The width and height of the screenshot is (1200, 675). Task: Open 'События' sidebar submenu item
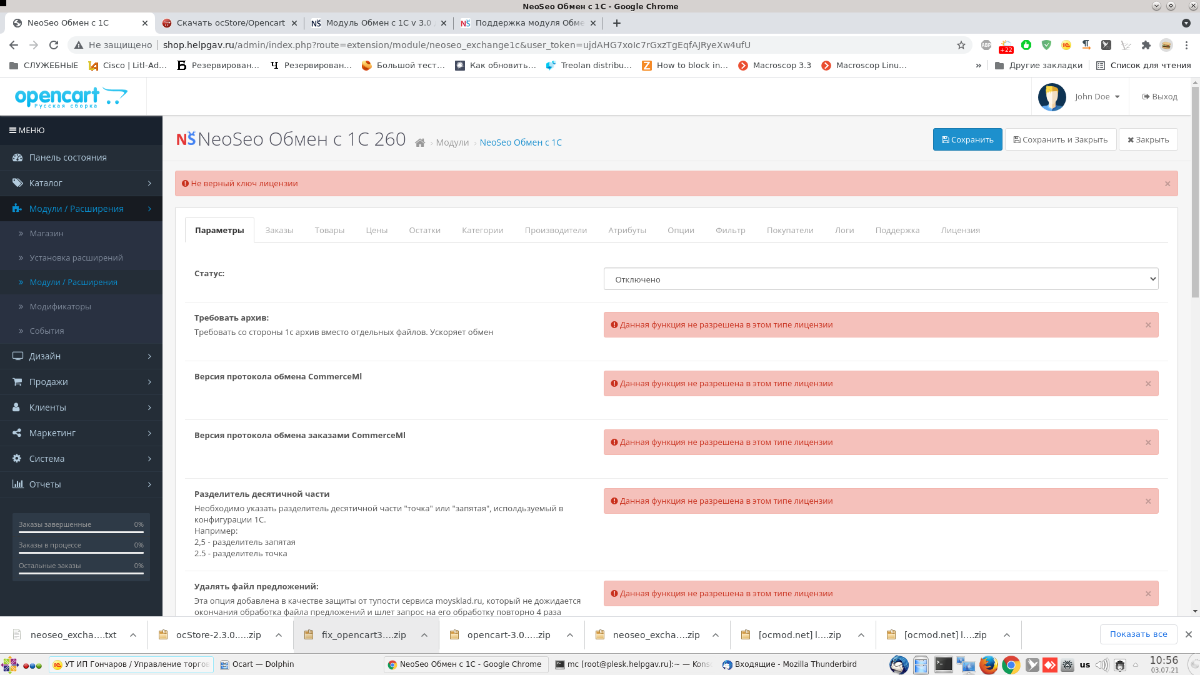pyautogui.click(x=47, y=330)
